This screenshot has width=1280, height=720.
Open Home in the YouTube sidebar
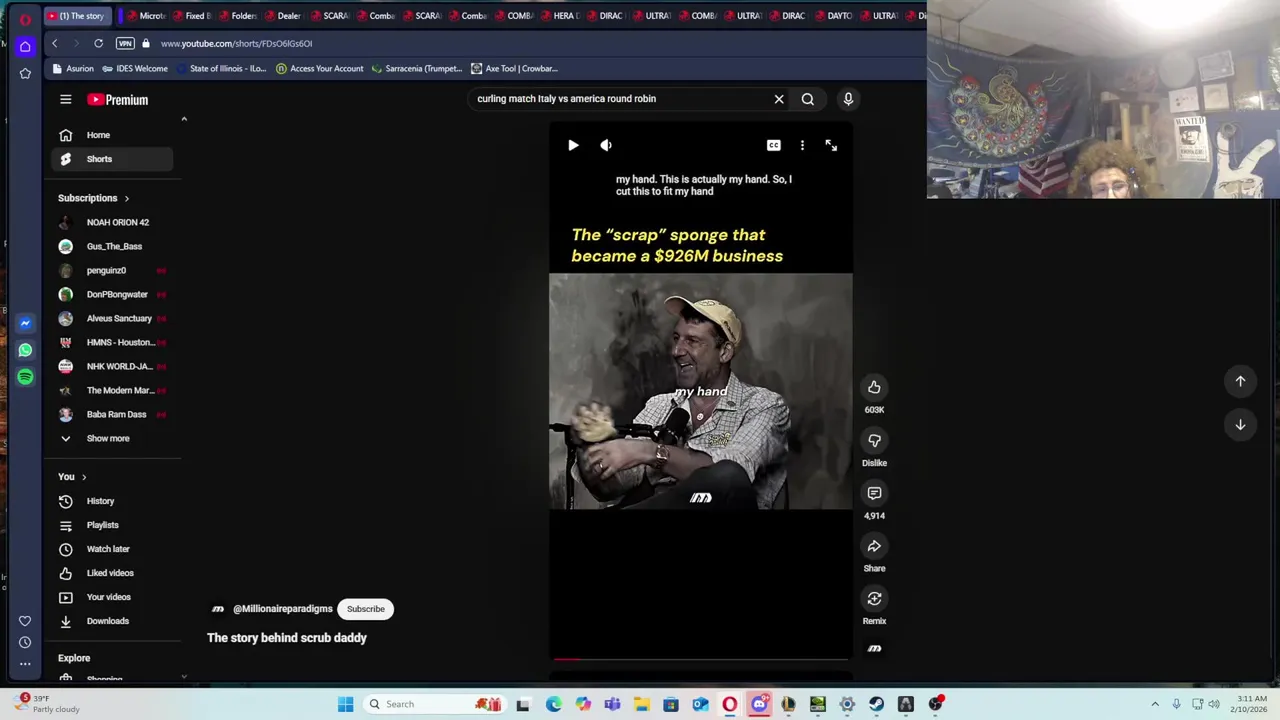(112, 135)
